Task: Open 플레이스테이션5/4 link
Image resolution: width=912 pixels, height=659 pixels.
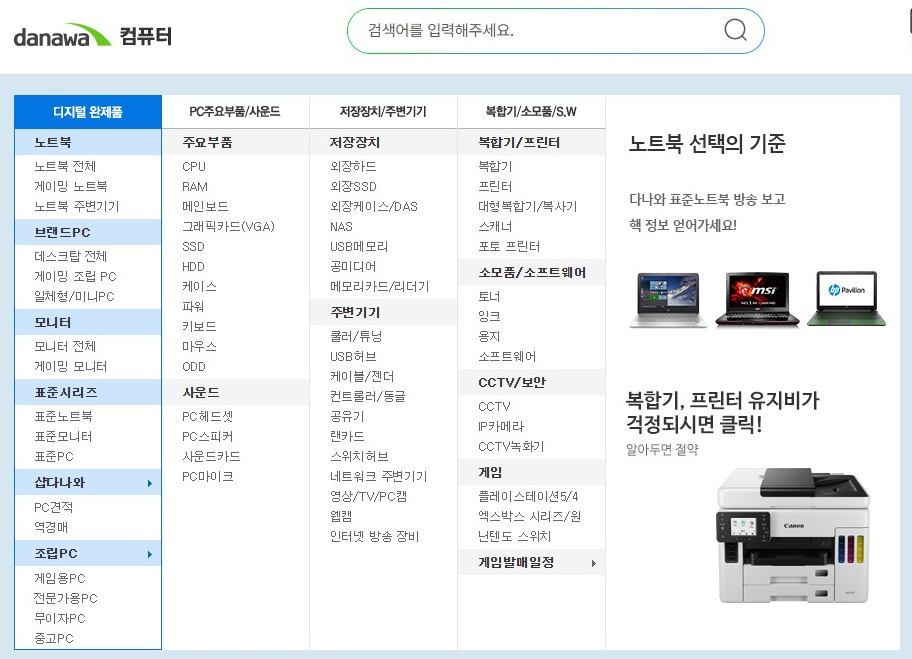Action: pyautogui.click(x=528, y=497)
